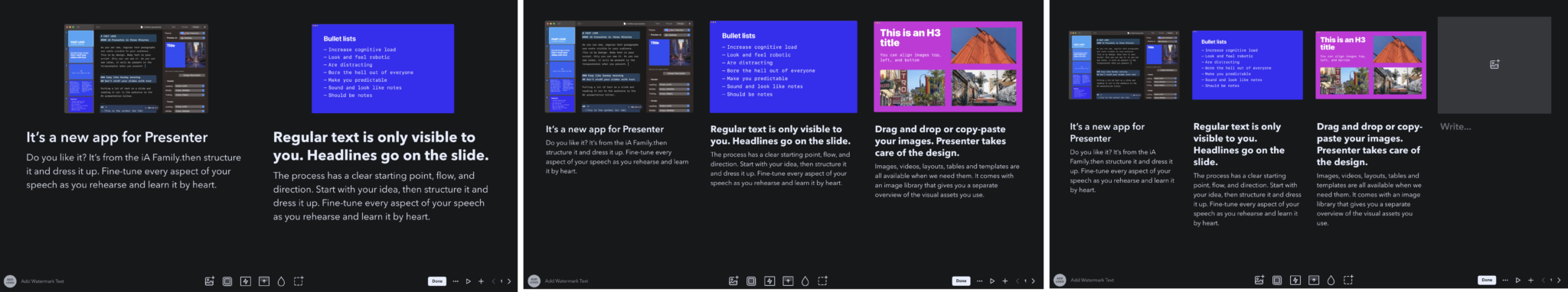Select the app screenshot thumbnail in the two-column window
This screenshot has width=1568, height=292.
(x=136, y=70)
